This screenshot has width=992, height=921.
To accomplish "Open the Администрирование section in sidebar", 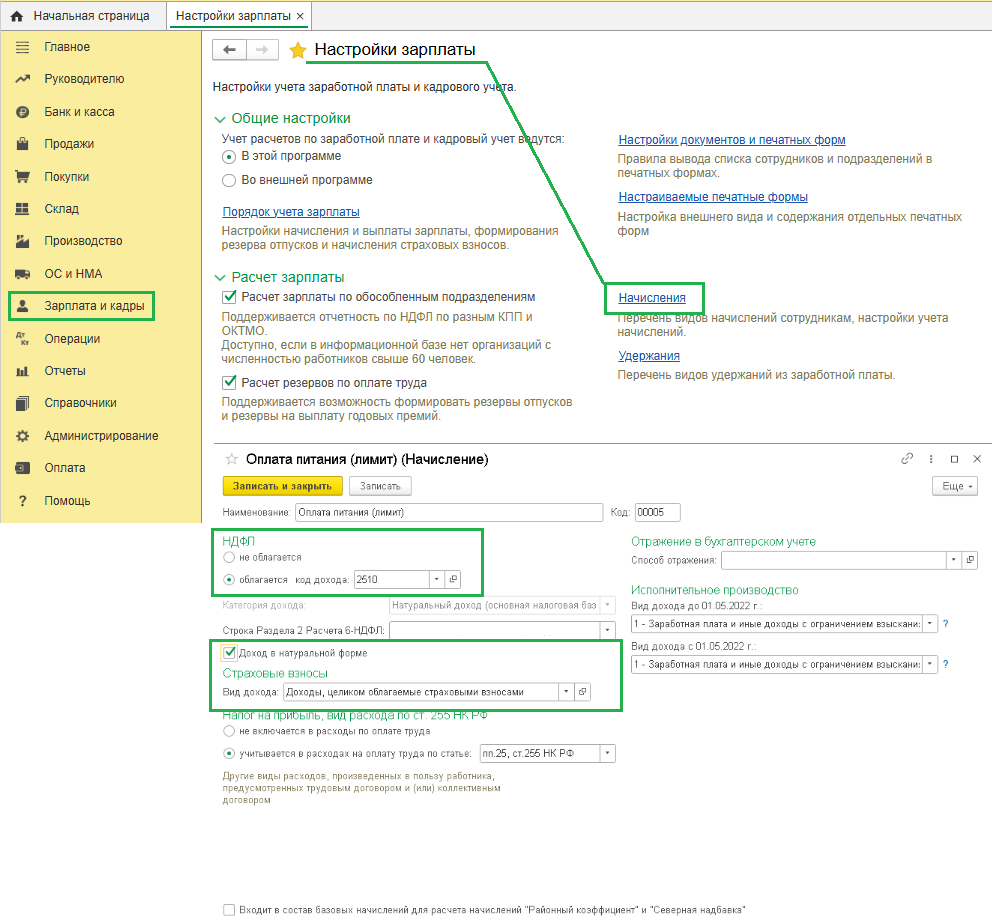I will point(101,436).
